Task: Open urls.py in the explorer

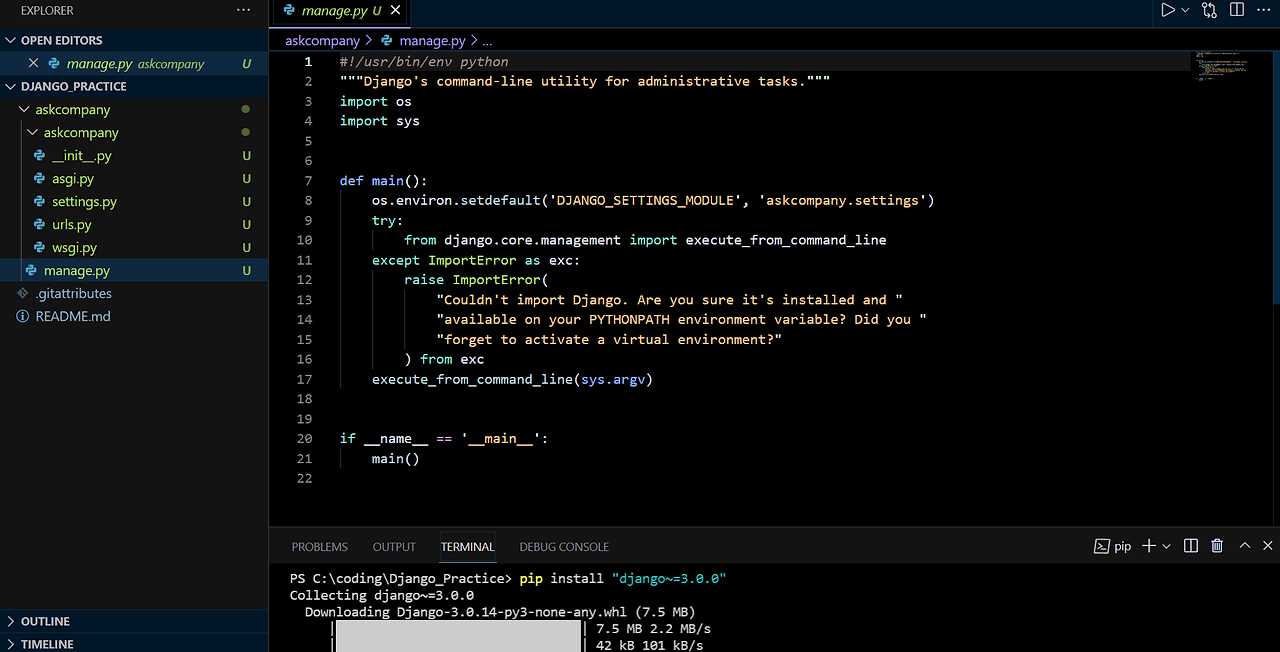Action: pyautogui.click(x=71, y=224)
